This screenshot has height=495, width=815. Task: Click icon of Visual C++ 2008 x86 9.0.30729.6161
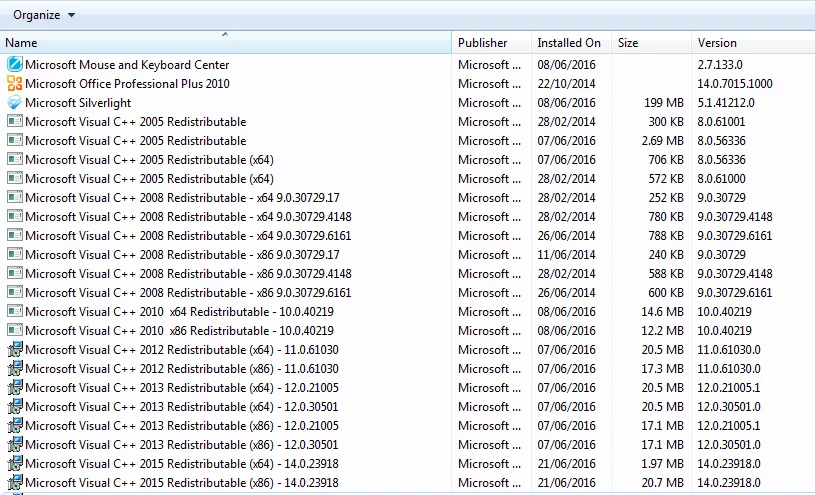click(x=15, y=292)
